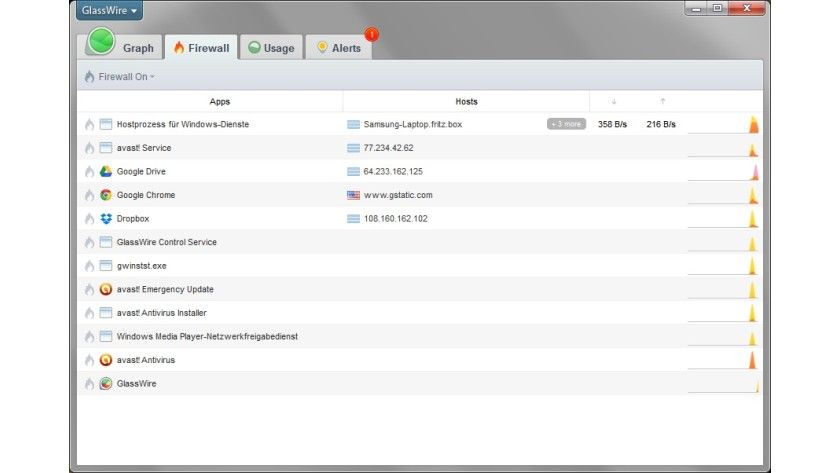Screen dimensions: 840x473
Task: Select host 64.233.162.125
Action: (x=393, y=171)
